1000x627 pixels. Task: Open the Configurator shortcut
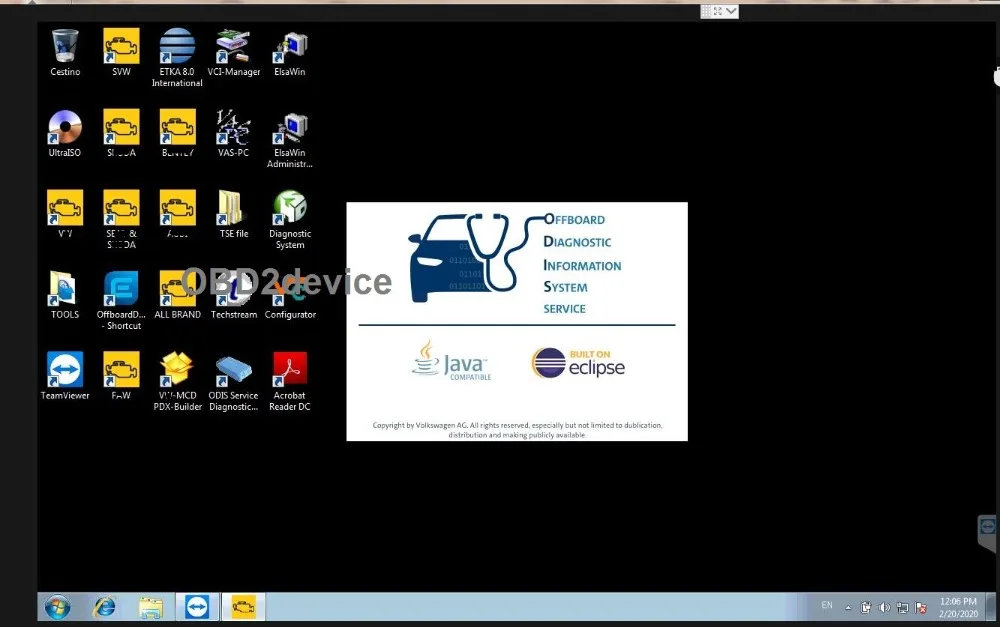tap(290, 295)
